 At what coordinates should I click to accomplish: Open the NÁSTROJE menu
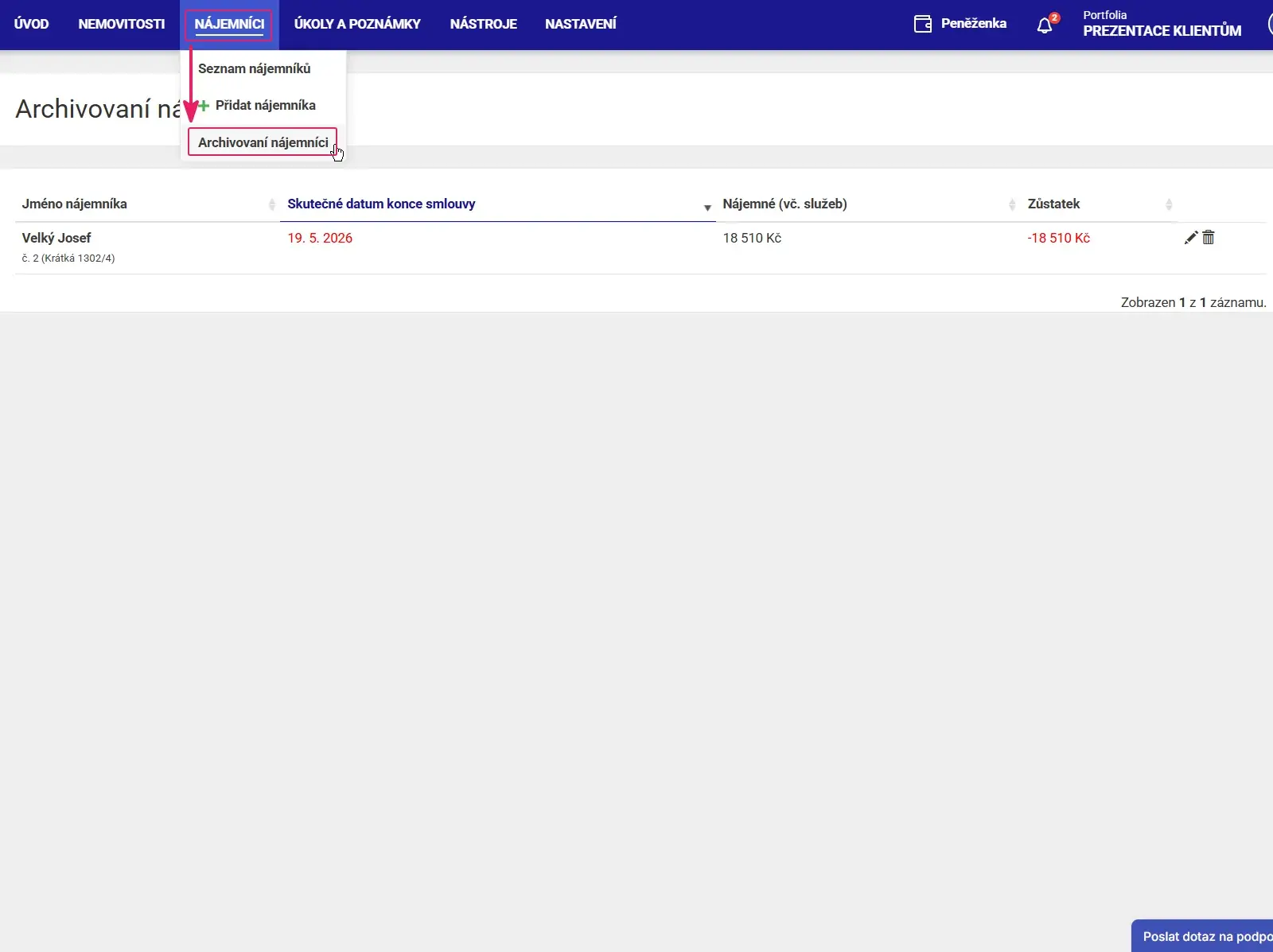483,24
